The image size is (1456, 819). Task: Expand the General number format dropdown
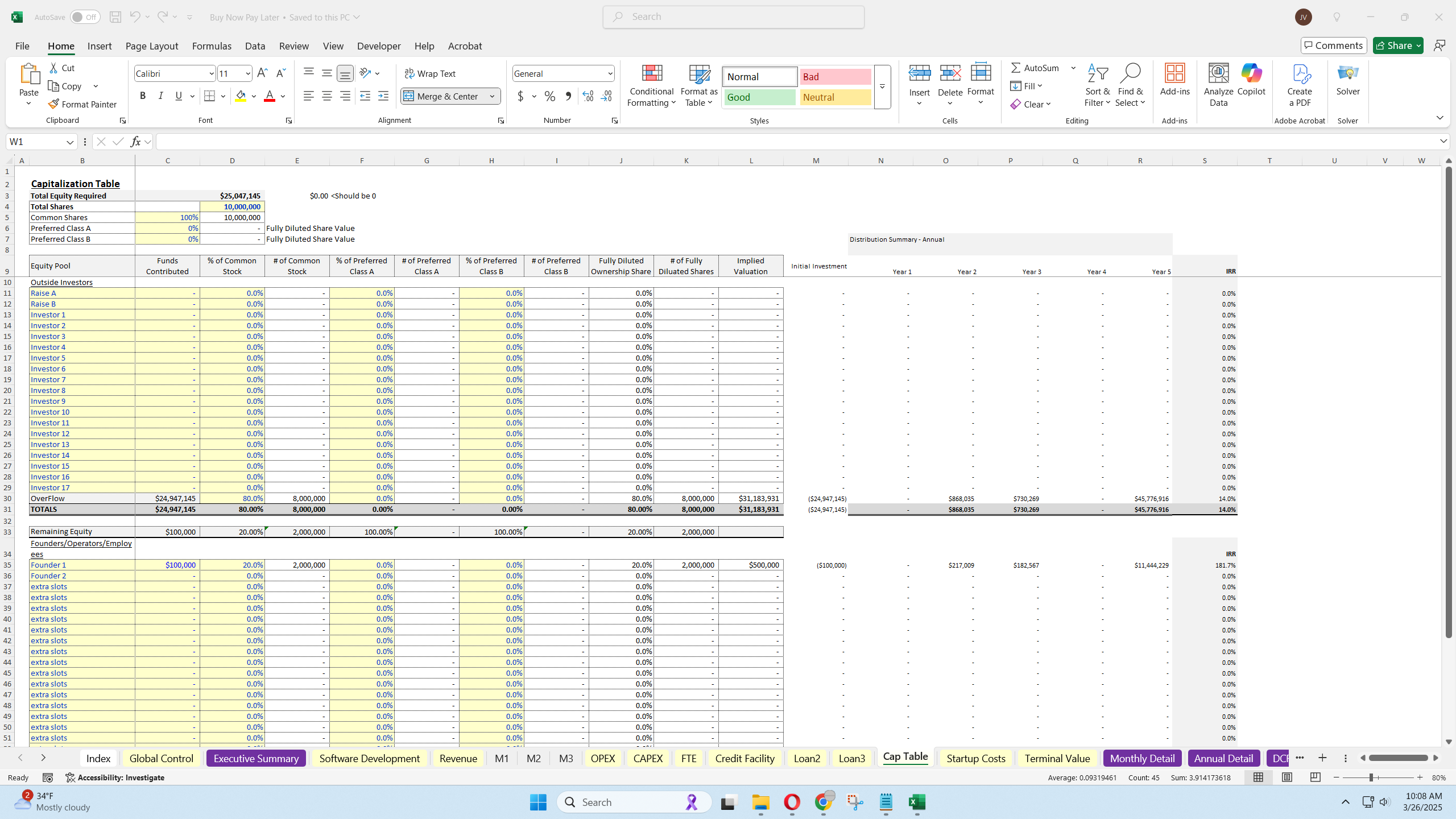[609, 73]
